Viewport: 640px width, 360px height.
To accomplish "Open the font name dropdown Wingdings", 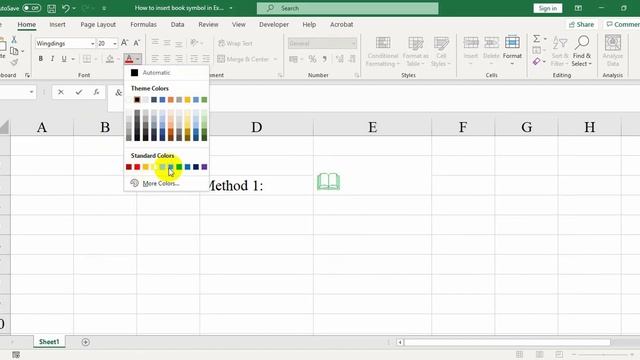I will click(93, 43).
